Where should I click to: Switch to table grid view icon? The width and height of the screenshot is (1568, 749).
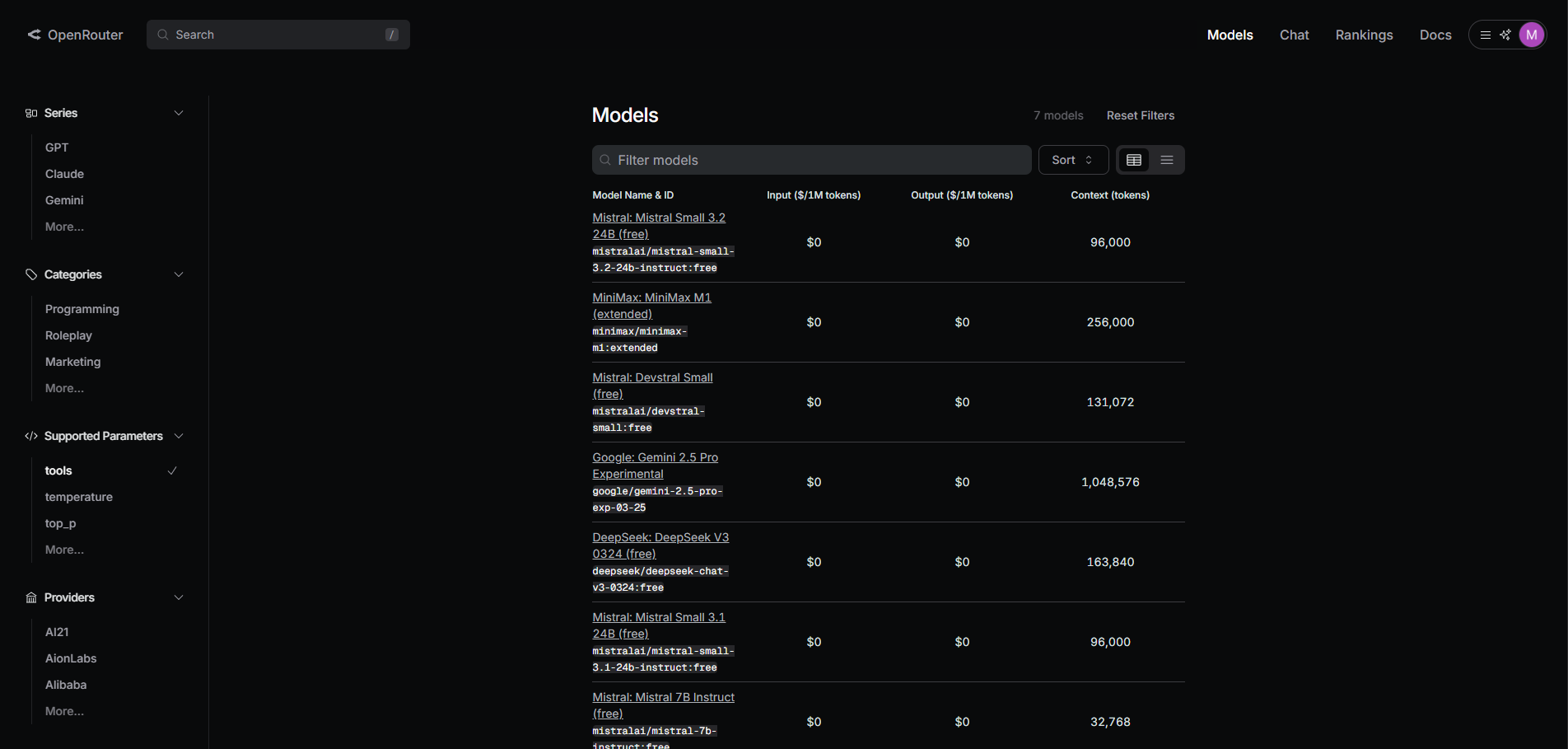tap(1134, 160)
